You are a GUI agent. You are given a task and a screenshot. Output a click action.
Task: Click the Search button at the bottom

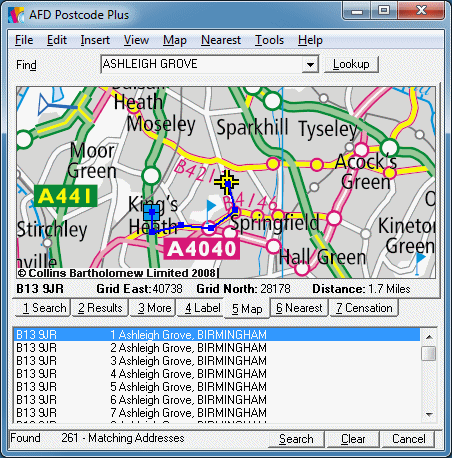point(296,439)
